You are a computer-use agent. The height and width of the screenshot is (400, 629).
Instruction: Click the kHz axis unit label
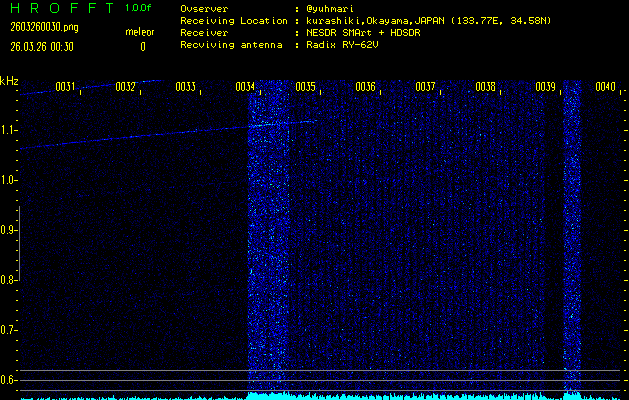[10, 81]
